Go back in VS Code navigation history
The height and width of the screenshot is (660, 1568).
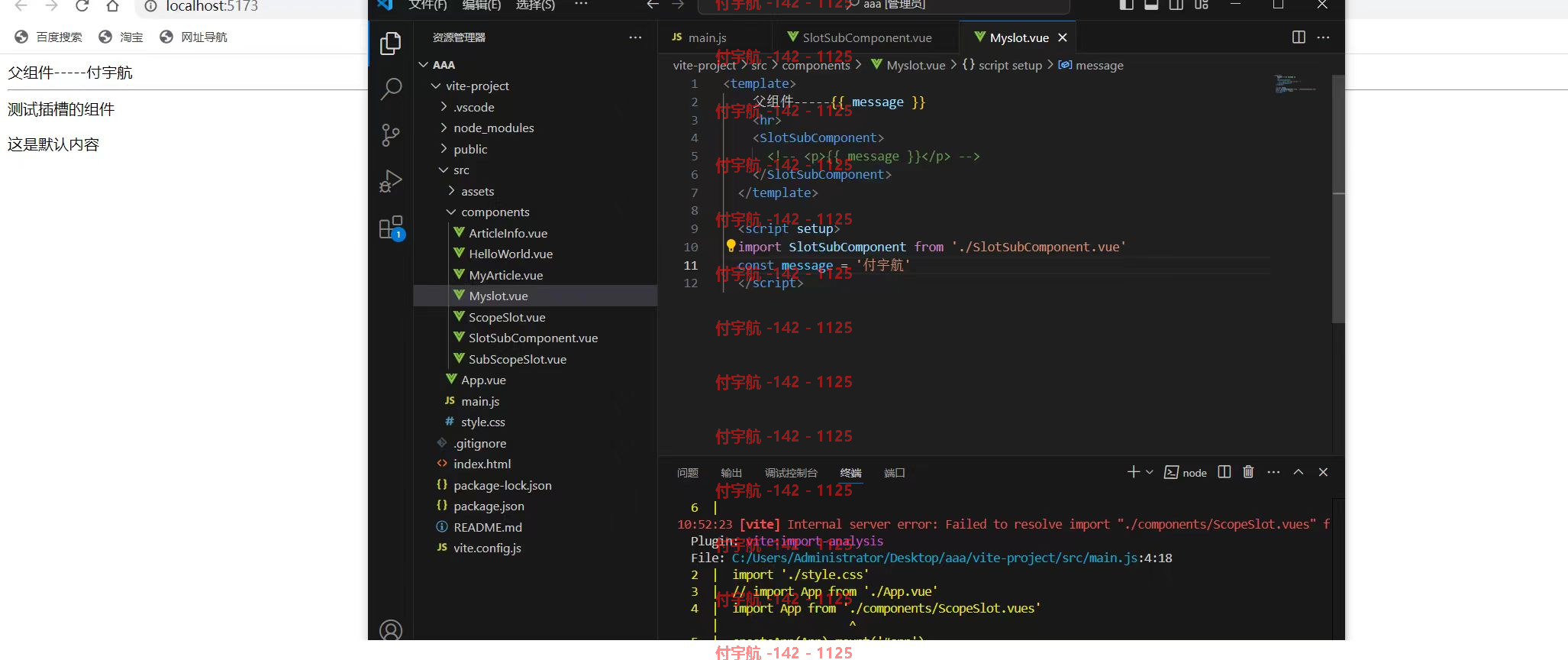(x=653, y=5)
